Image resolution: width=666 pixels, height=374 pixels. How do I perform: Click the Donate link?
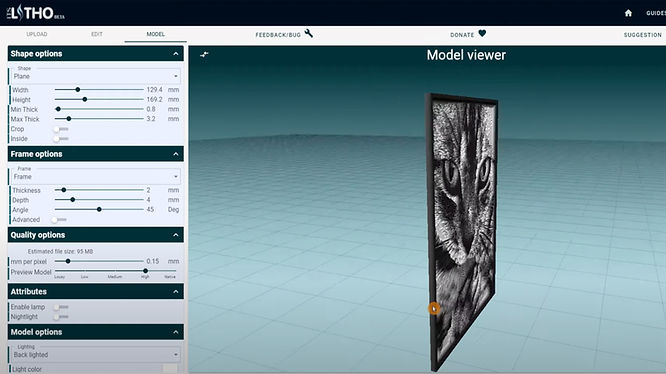(462, 35)
